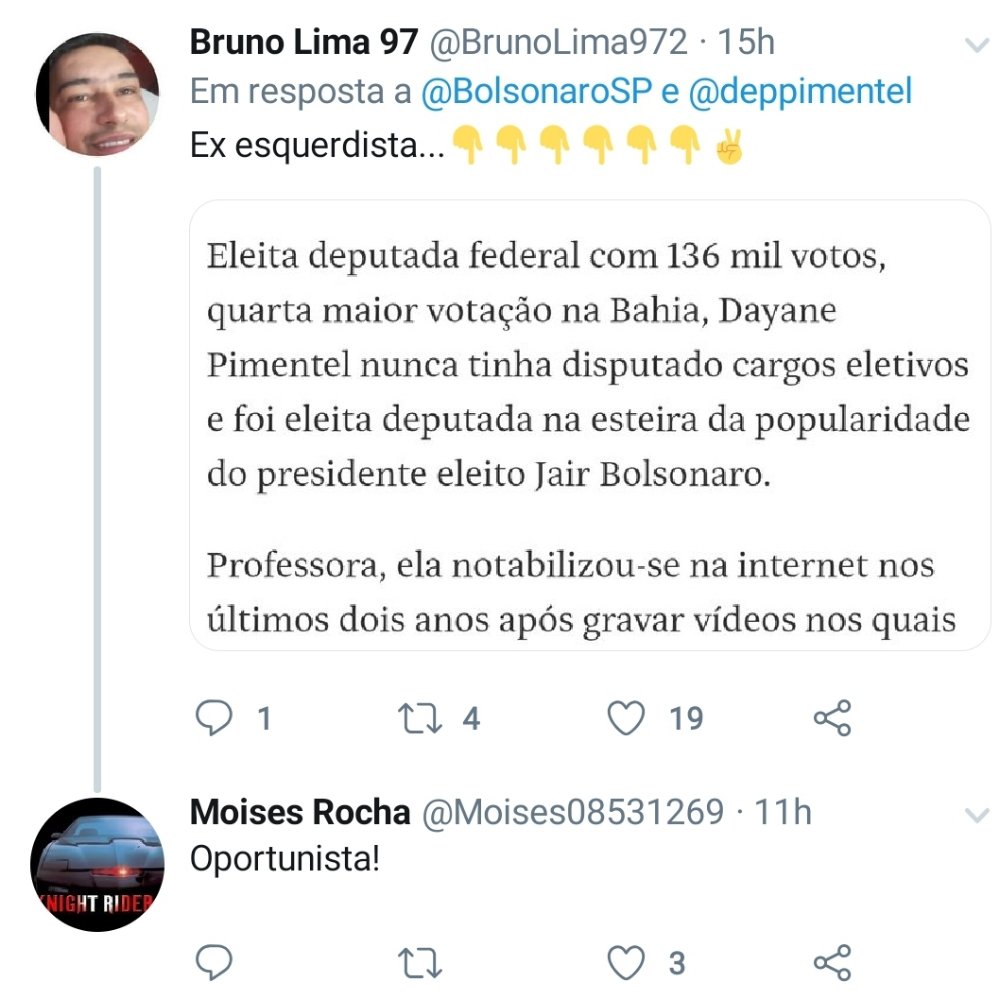The image size is (1000, 999).
Task: Open Moises Rocha display name
Action: tap(300, 813)
